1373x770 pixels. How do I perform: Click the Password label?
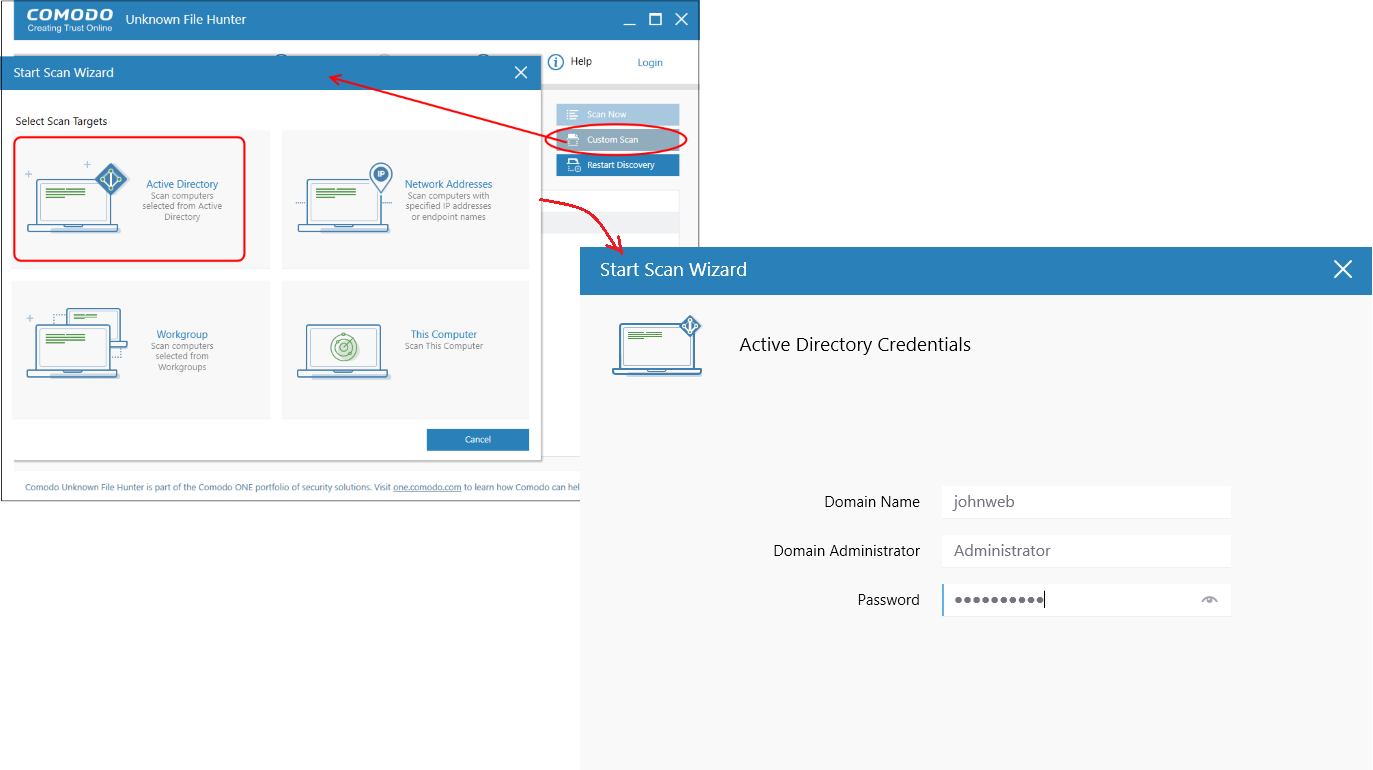(889, 600)
